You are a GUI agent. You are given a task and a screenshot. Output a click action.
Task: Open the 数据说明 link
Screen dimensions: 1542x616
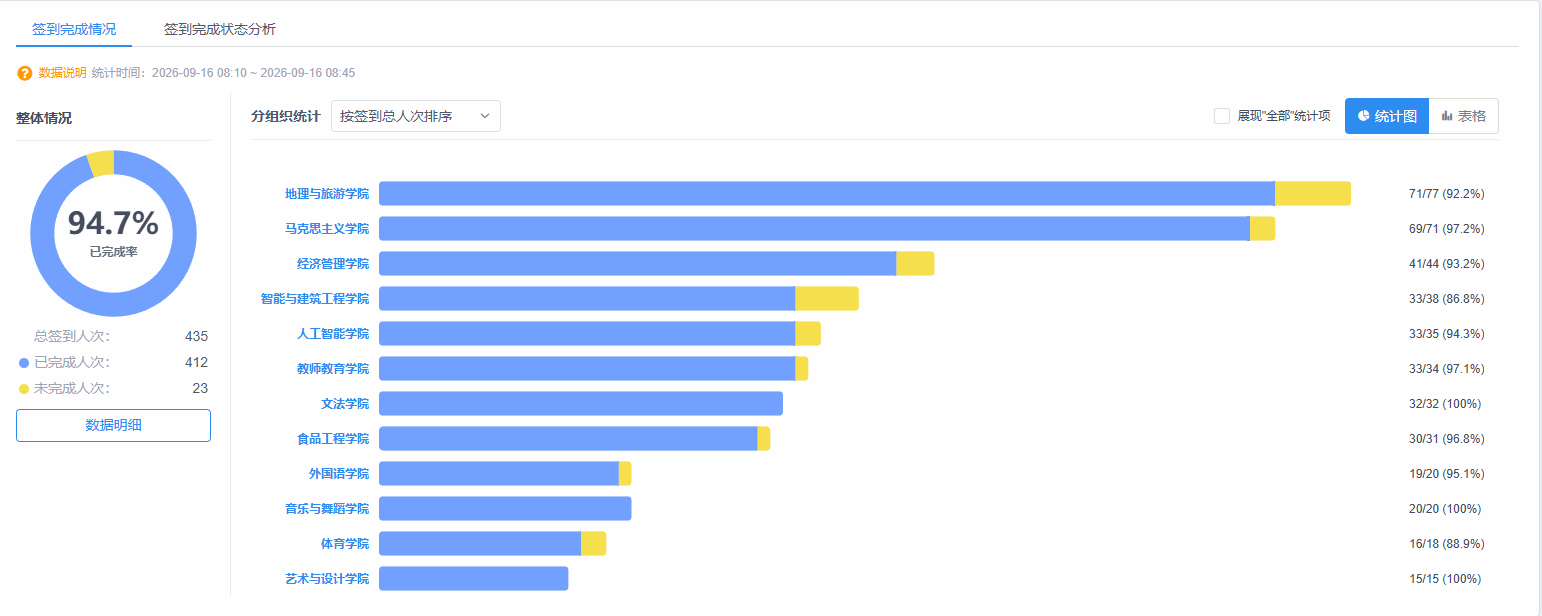[x=62, y=73]
